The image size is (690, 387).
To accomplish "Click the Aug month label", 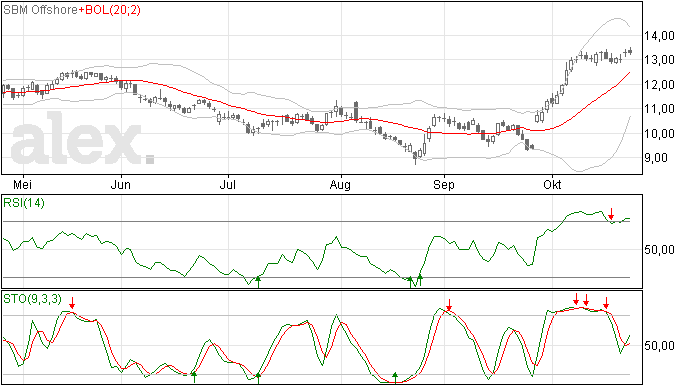I will tap(340, 185).
